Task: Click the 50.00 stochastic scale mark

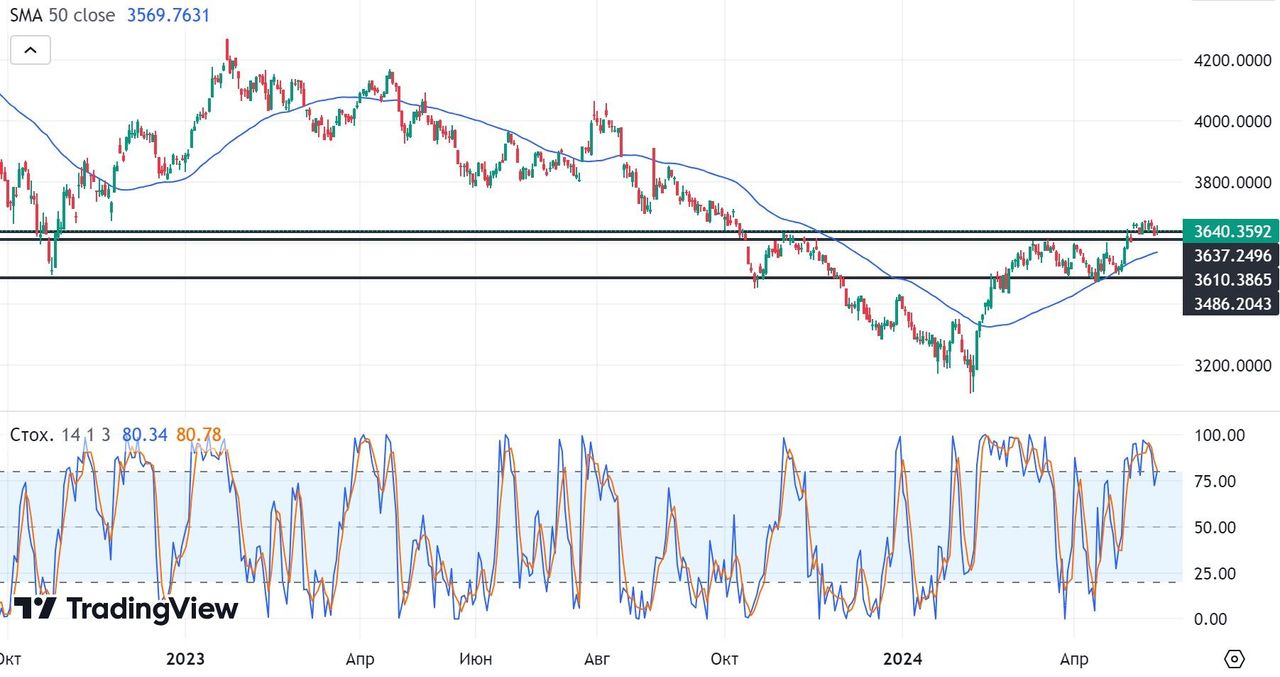Action: click(x=1219, y=527)
